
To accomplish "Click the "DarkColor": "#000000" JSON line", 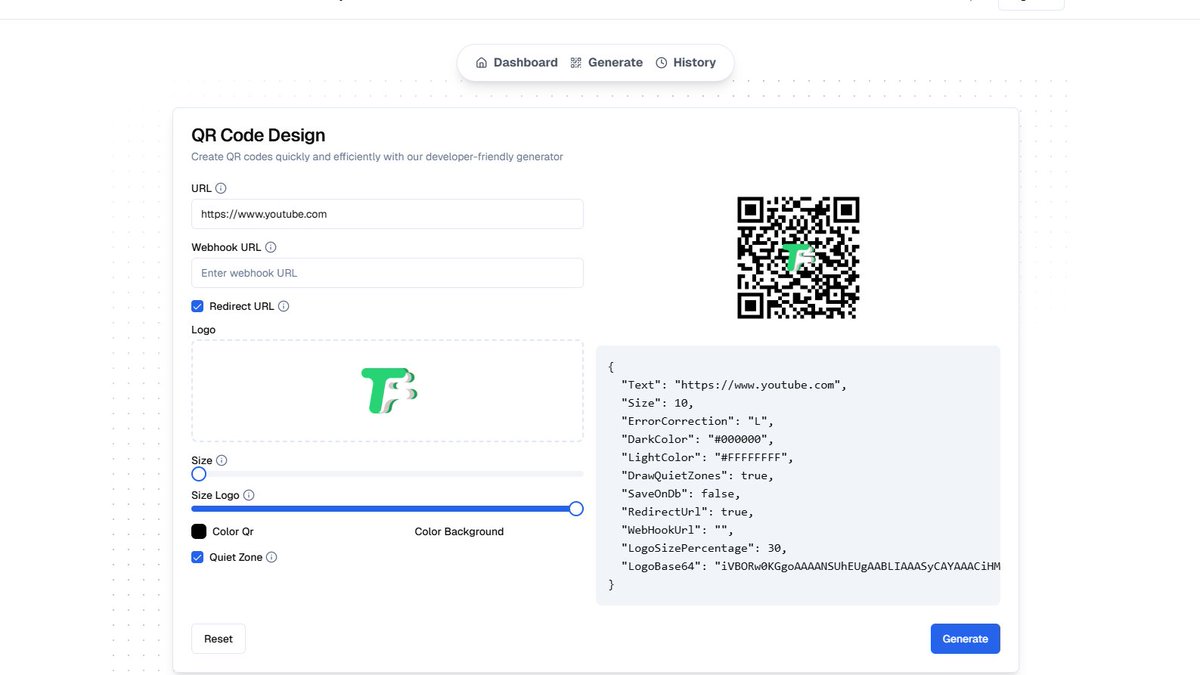I will pyautogui.click(x=697, y=439).
